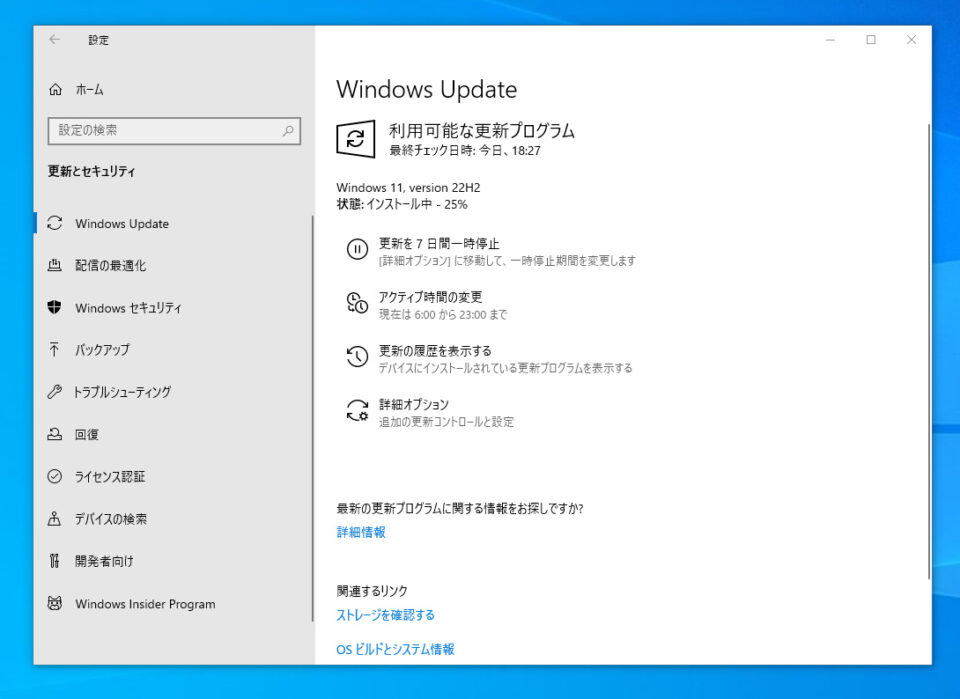The height and width of the screenshot is (699, 960).
Task: Click the バックアップ upload arrow icon
Action: click(54, 350)
